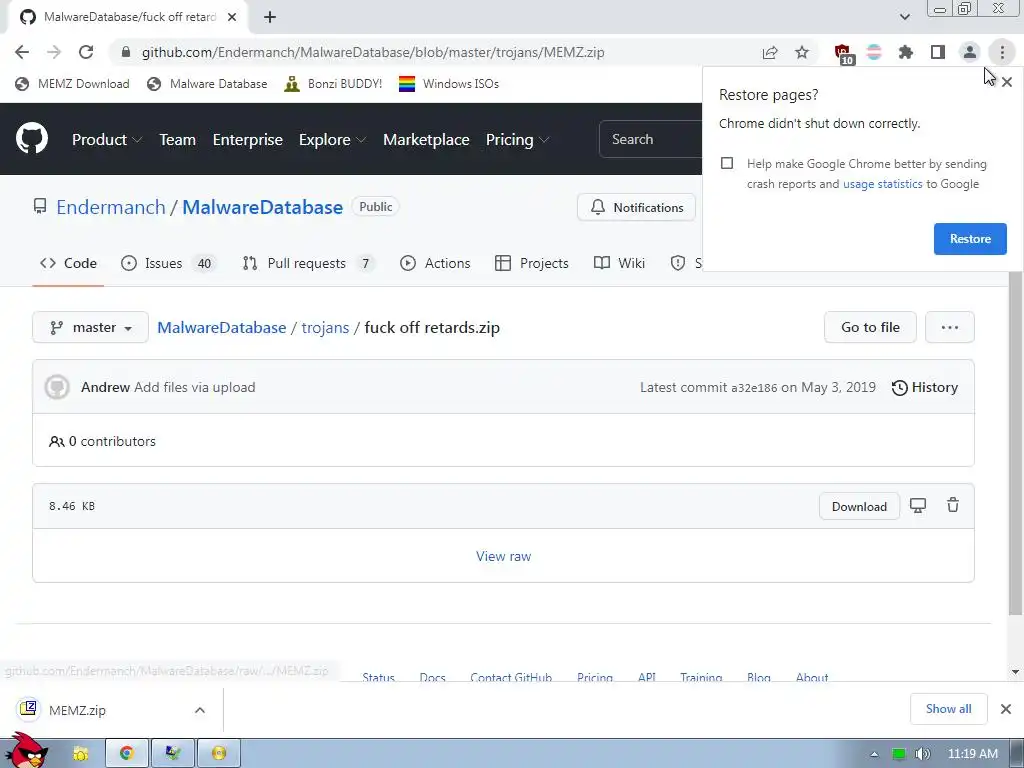The width and height of the screenshot is (1024, 768).
Task: Switch to the Projects tab
Action: click(532, 263)
